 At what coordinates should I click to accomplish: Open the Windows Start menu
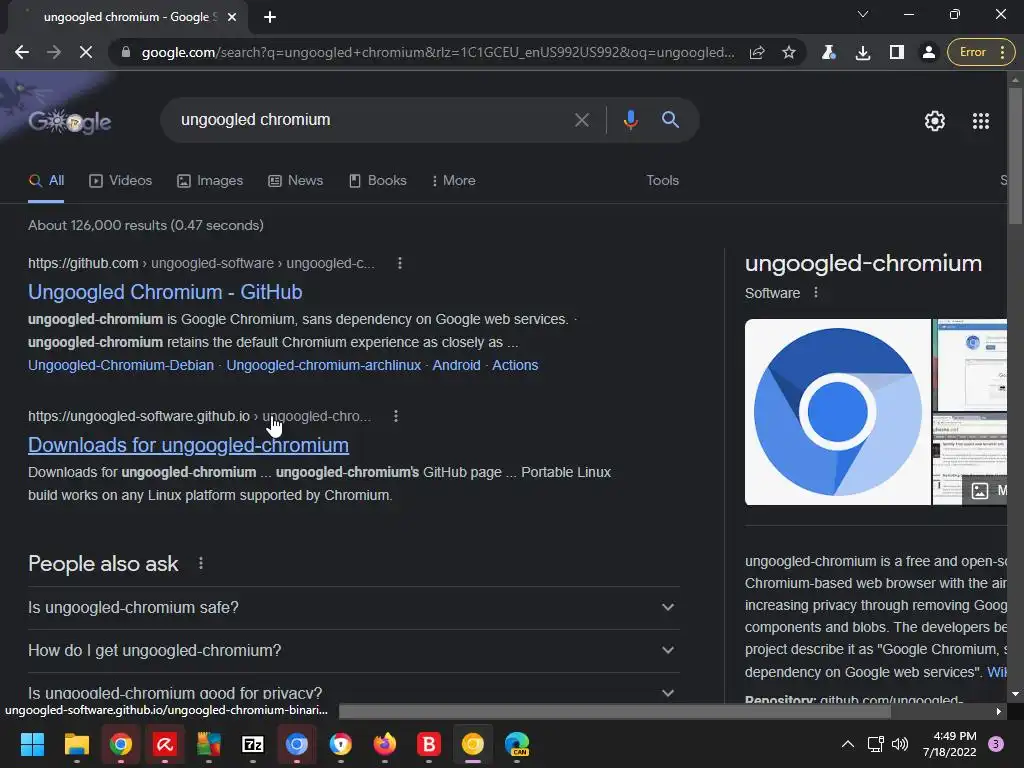point(32,744)
